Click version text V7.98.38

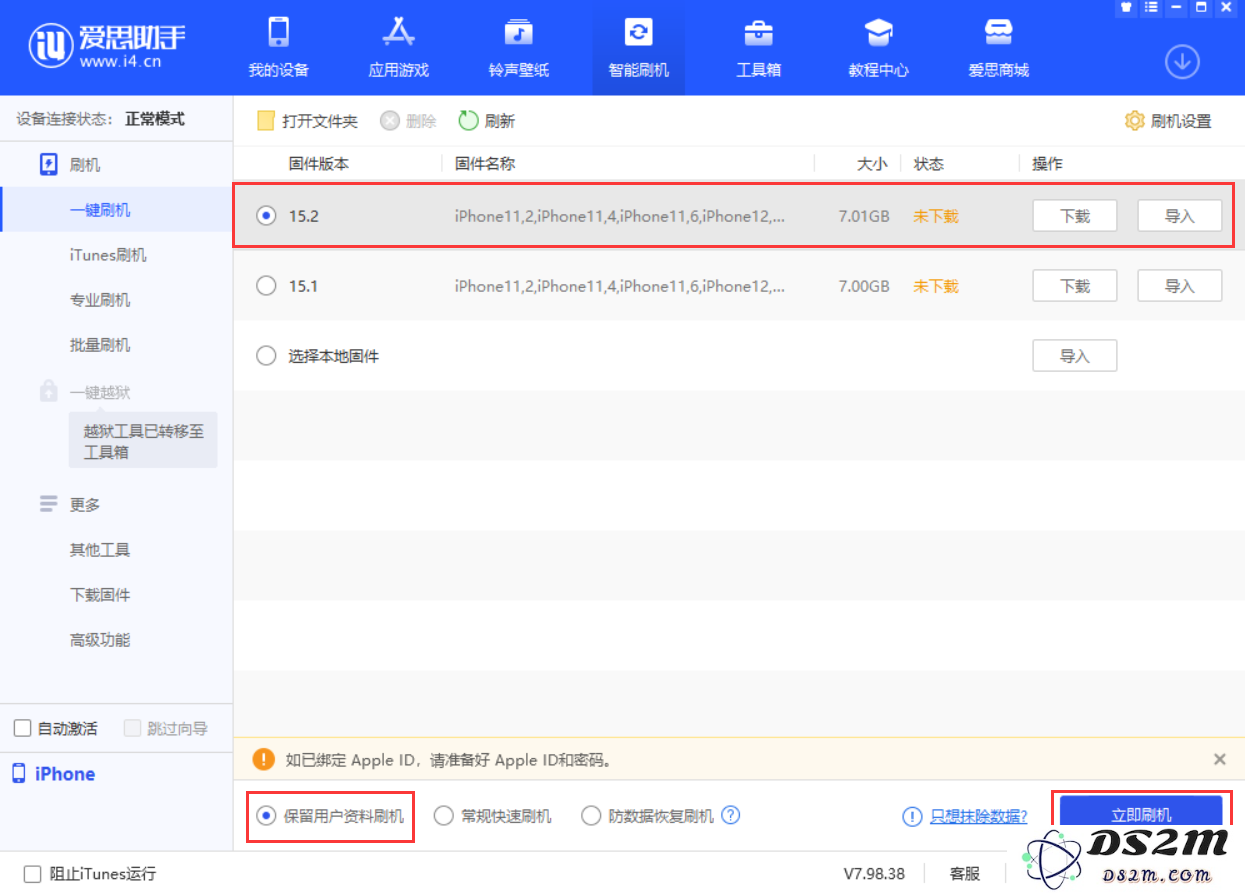pos(874,874)
